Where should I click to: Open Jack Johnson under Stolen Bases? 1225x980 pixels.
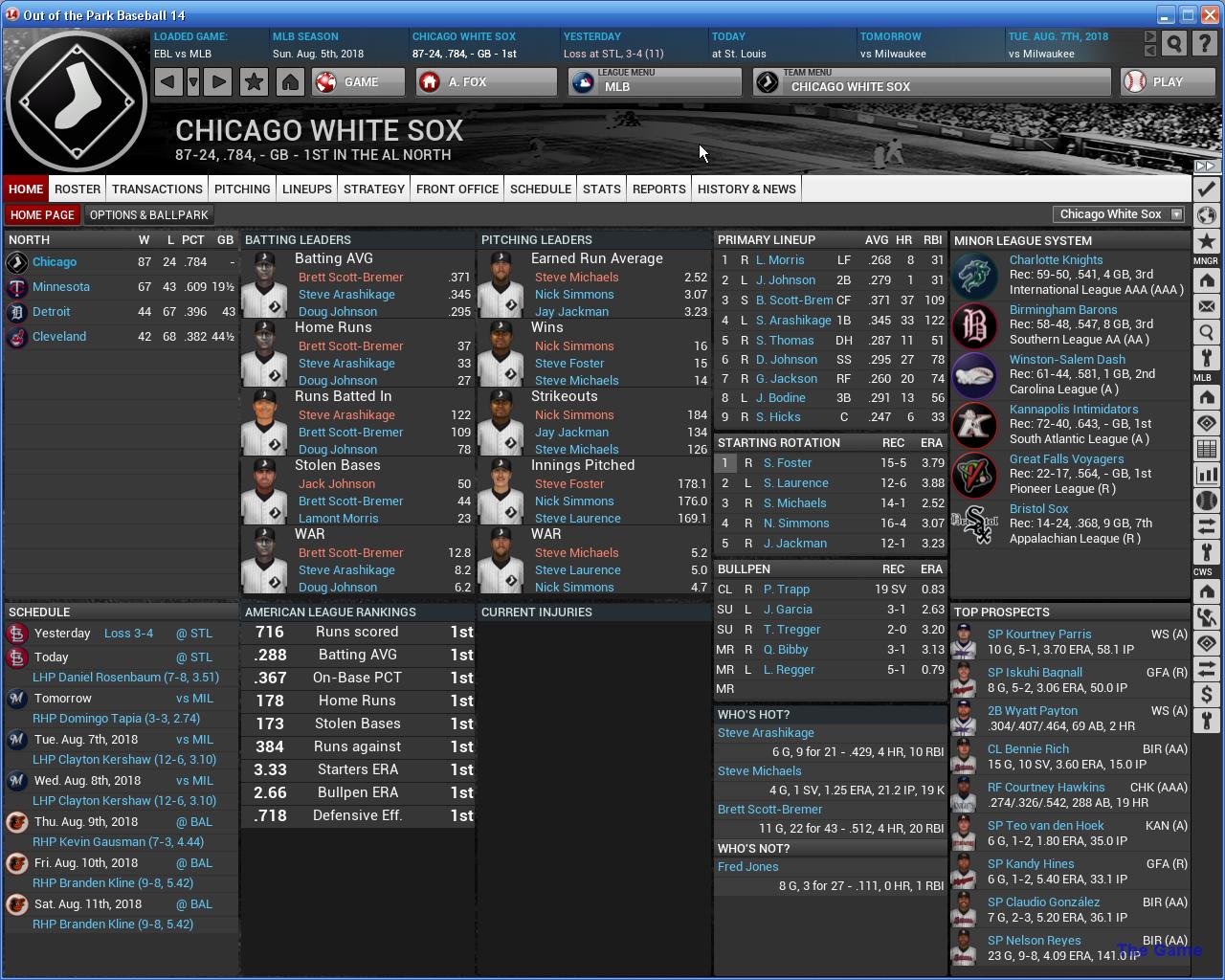coord(337,484)
